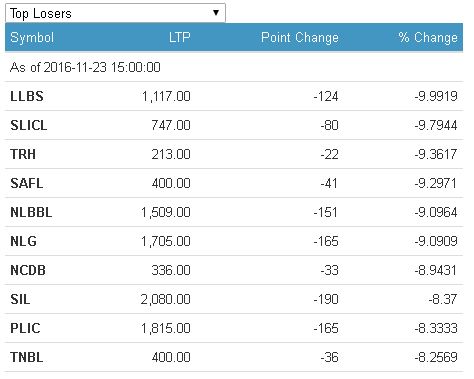
Task: Select the SAFL symbol link
Action: coord(27,183)
